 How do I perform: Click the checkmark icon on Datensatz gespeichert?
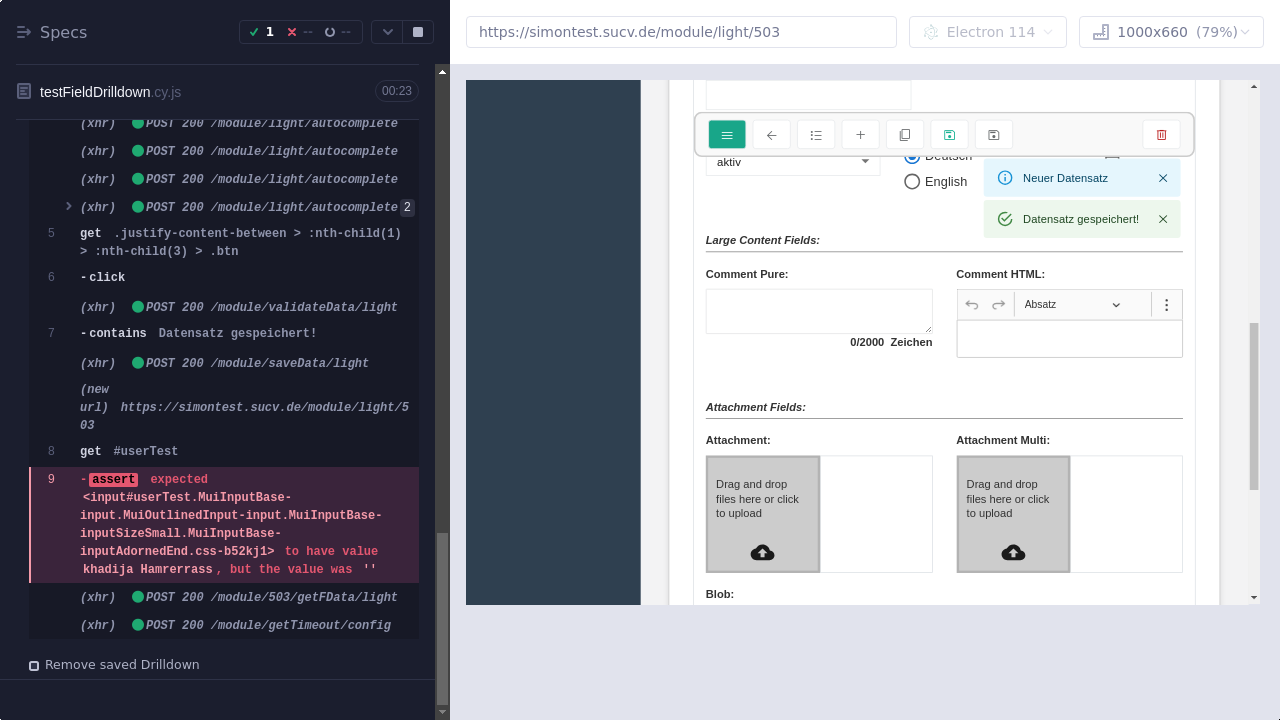[x=1005, y=219]
